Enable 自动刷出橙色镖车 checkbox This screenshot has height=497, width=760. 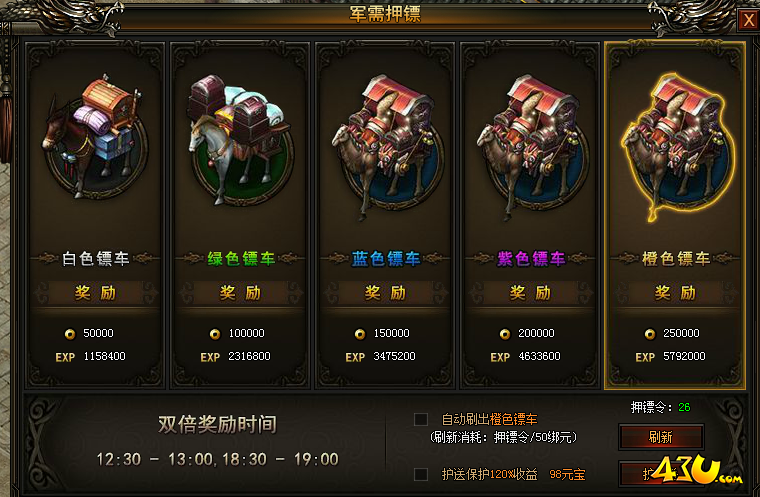pyautogui.click(x=421, y=419)
